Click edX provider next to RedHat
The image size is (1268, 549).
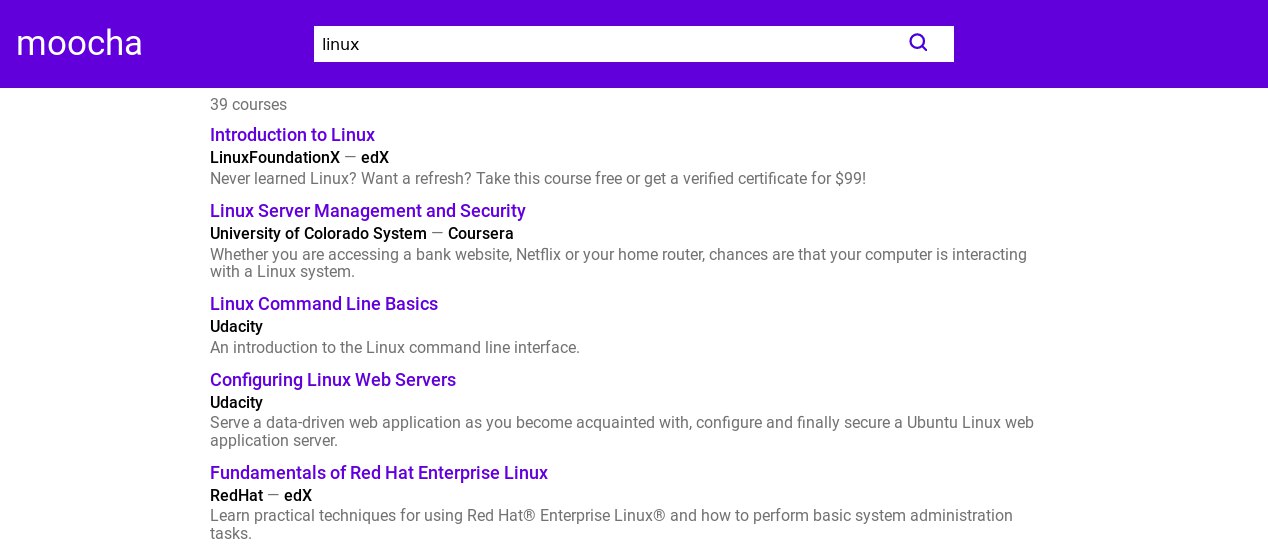[x=298, y=496]
